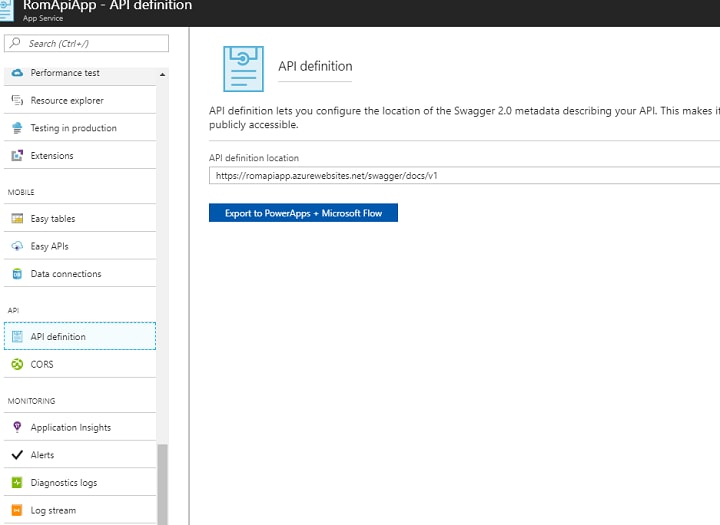The height and width of the screenshot is (525, 720).
Task: Click the API definition page title
Action: (315, 66)
